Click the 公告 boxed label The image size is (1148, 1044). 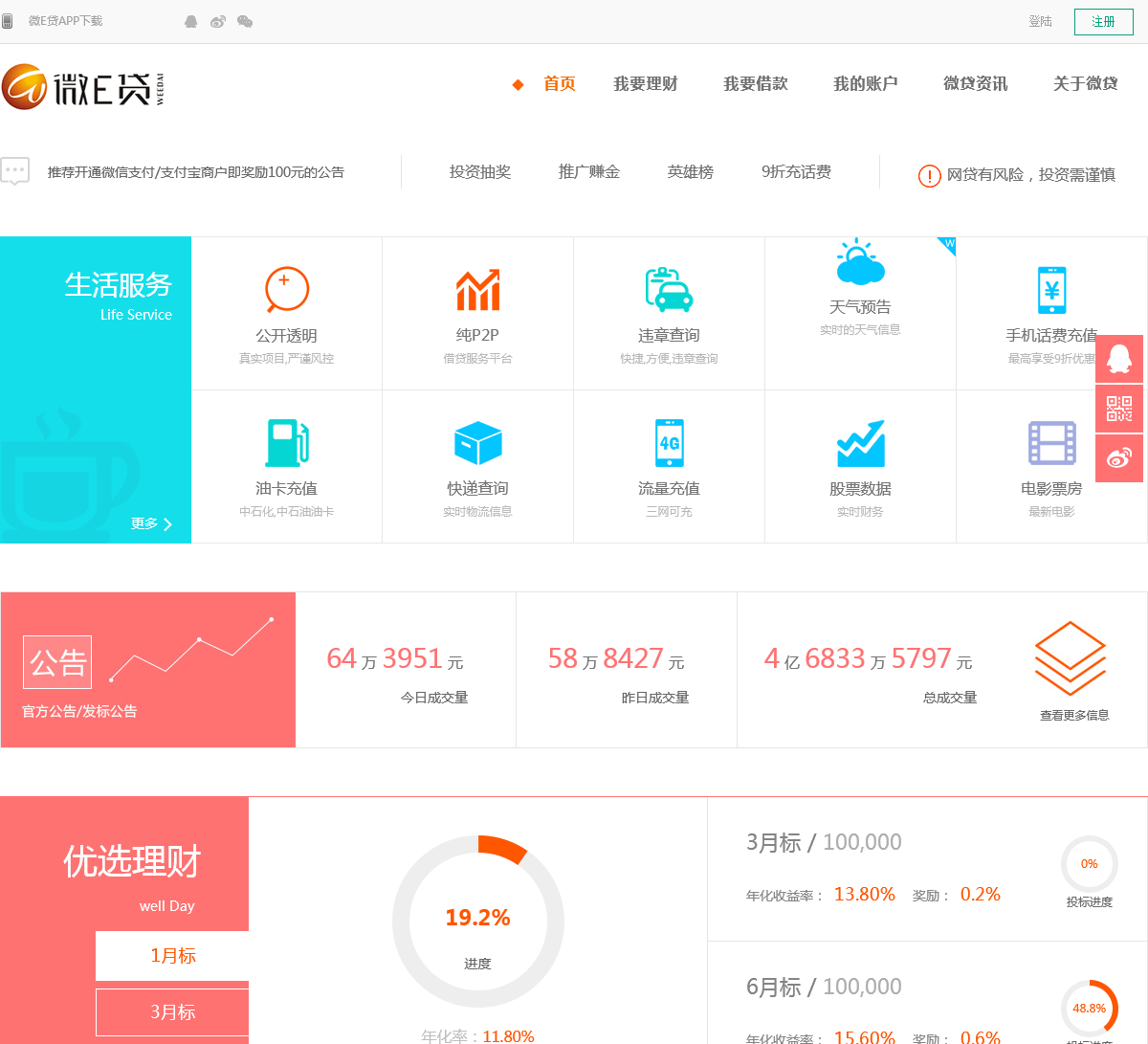pyautogui.click(x=57, y=662)
